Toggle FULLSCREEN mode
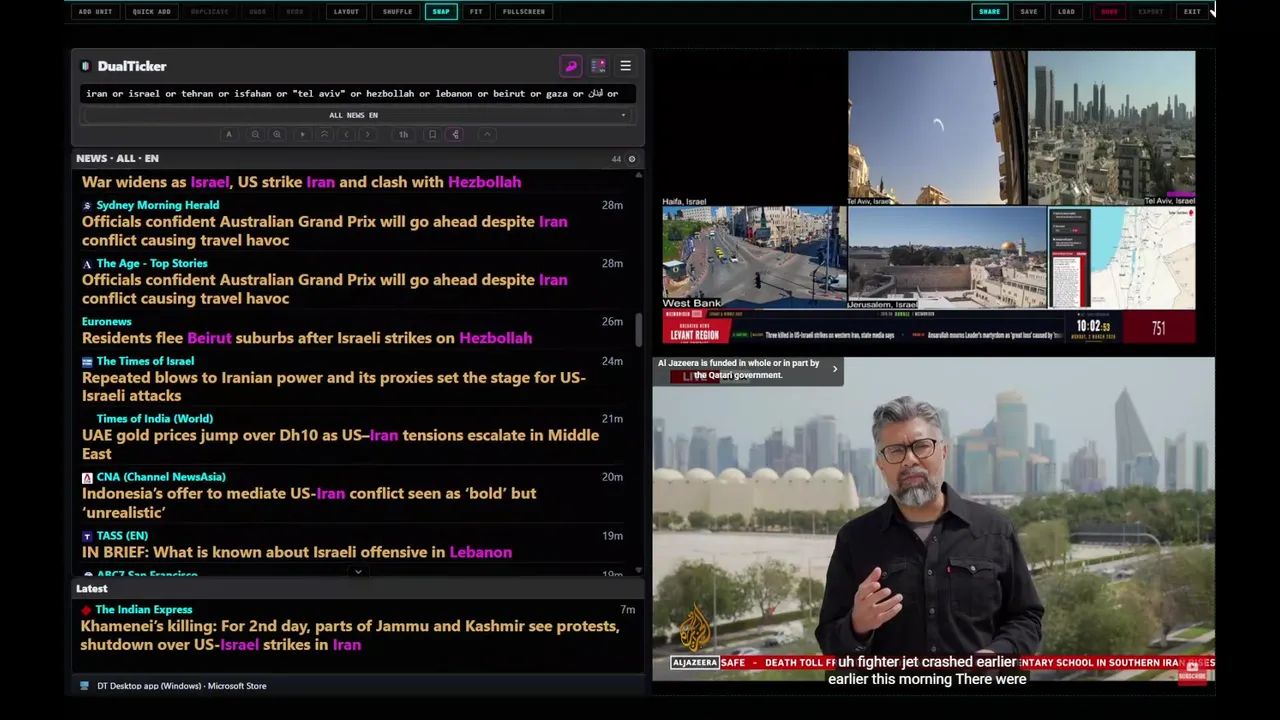 524,11
